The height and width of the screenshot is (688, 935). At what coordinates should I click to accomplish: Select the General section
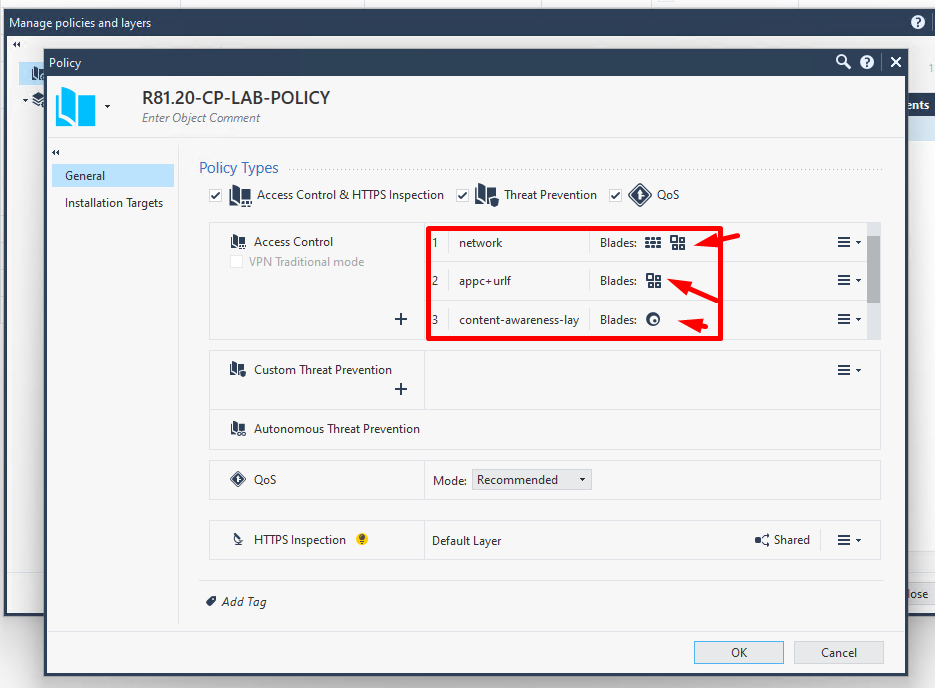(113, 176)
